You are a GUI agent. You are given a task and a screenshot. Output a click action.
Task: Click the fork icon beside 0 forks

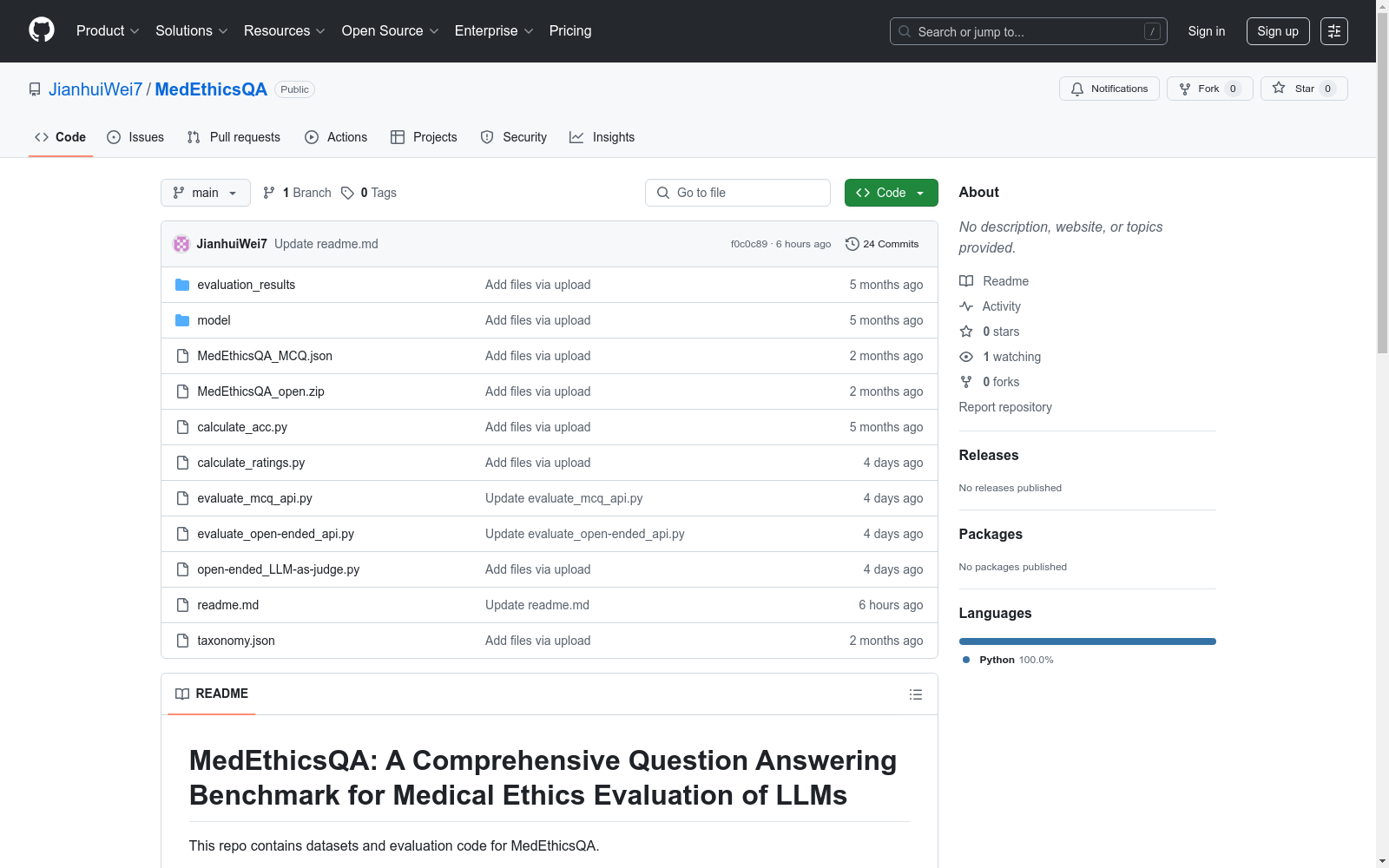(966, 382)
